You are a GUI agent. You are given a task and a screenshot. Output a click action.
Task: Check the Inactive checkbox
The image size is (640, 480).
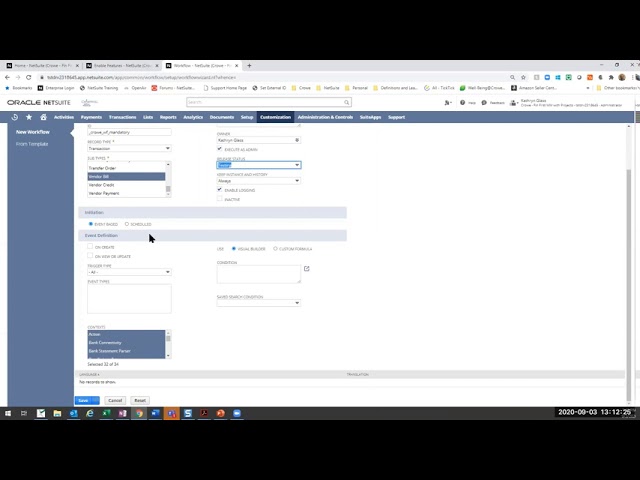click(x=220, y=199)
